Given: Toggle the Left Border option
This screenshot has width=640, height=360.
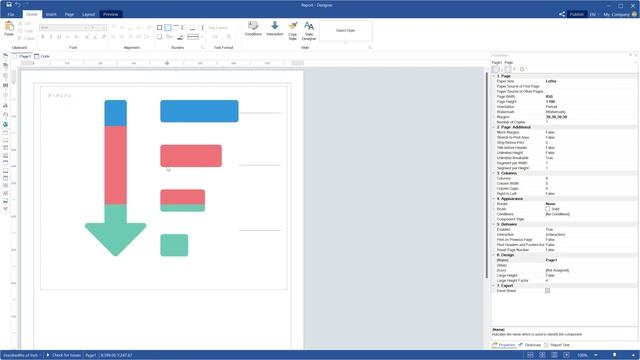Looking at the screenshot, I should click(184, 27).
